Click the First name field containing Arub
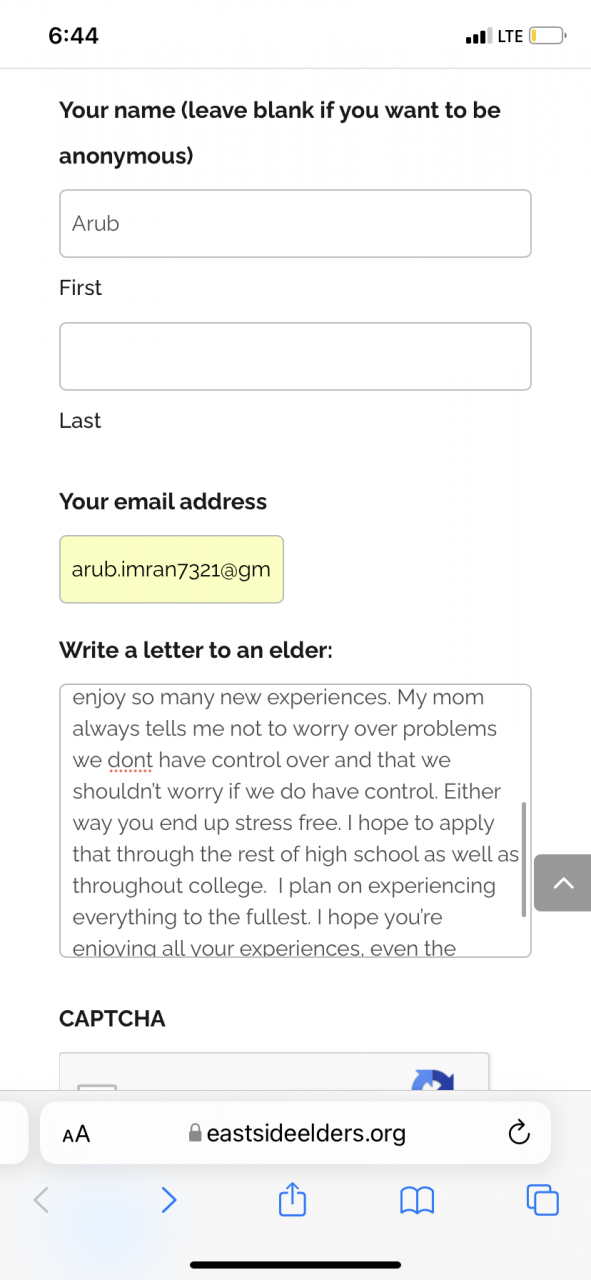The width and height of the screenshot is (591, 1280). pos(295,223)
